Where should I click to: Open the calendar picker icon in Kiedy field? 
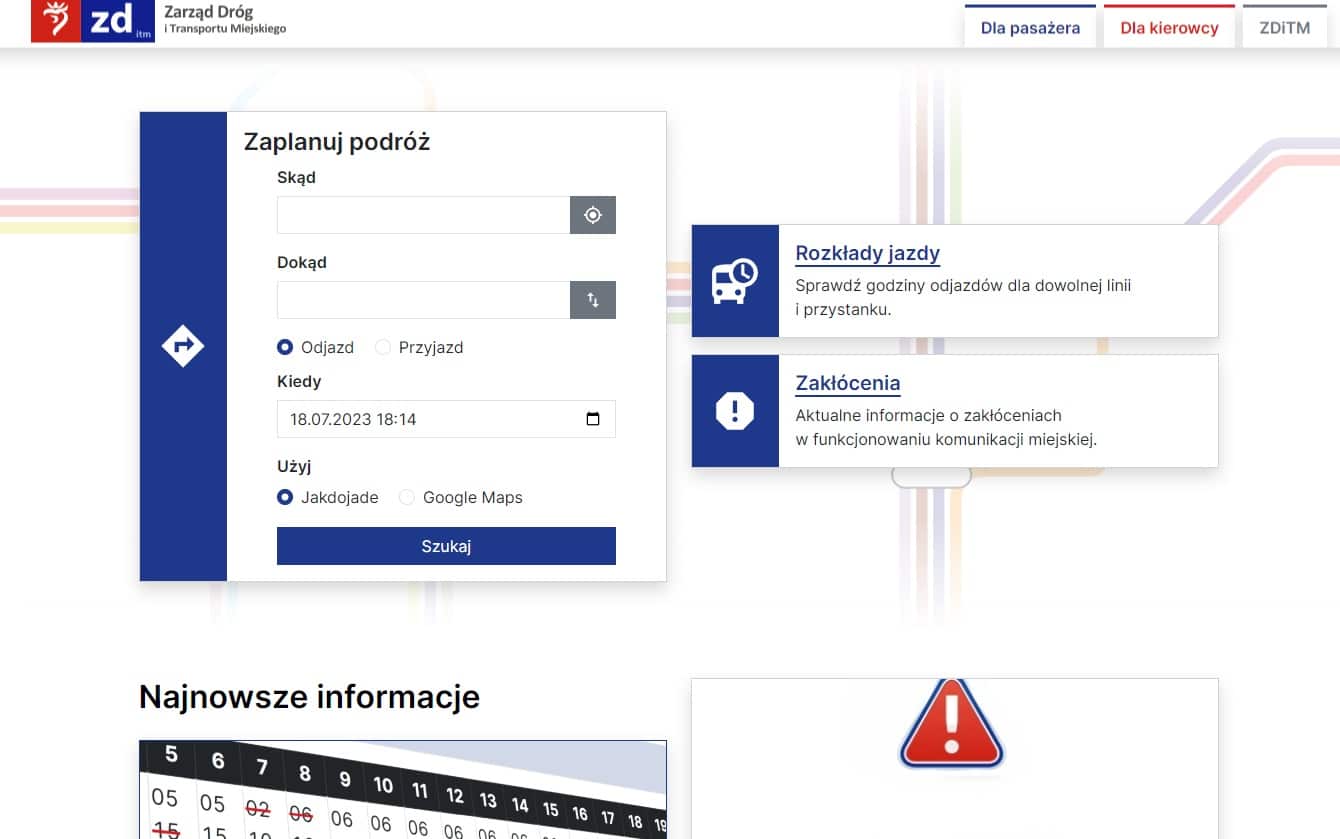[x=593, y=419]
